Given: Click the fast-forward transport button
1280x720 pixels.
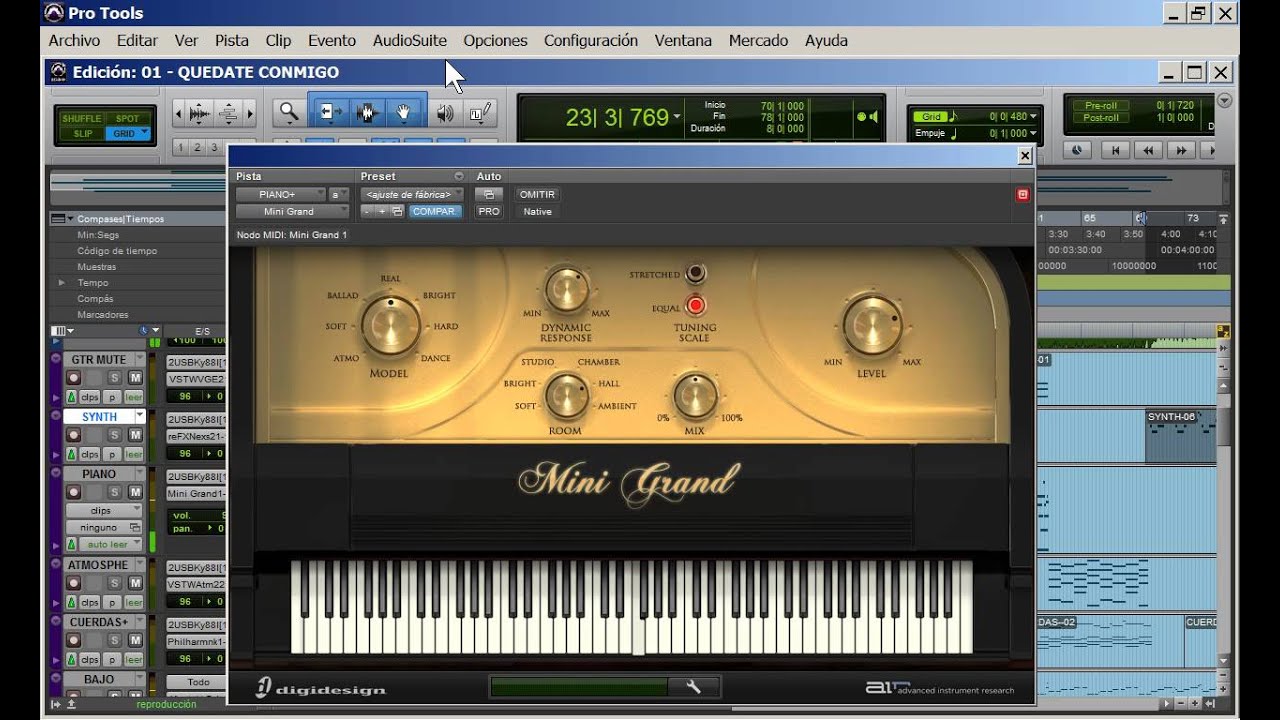Looking at the screenshot, I should point(1181,150).
